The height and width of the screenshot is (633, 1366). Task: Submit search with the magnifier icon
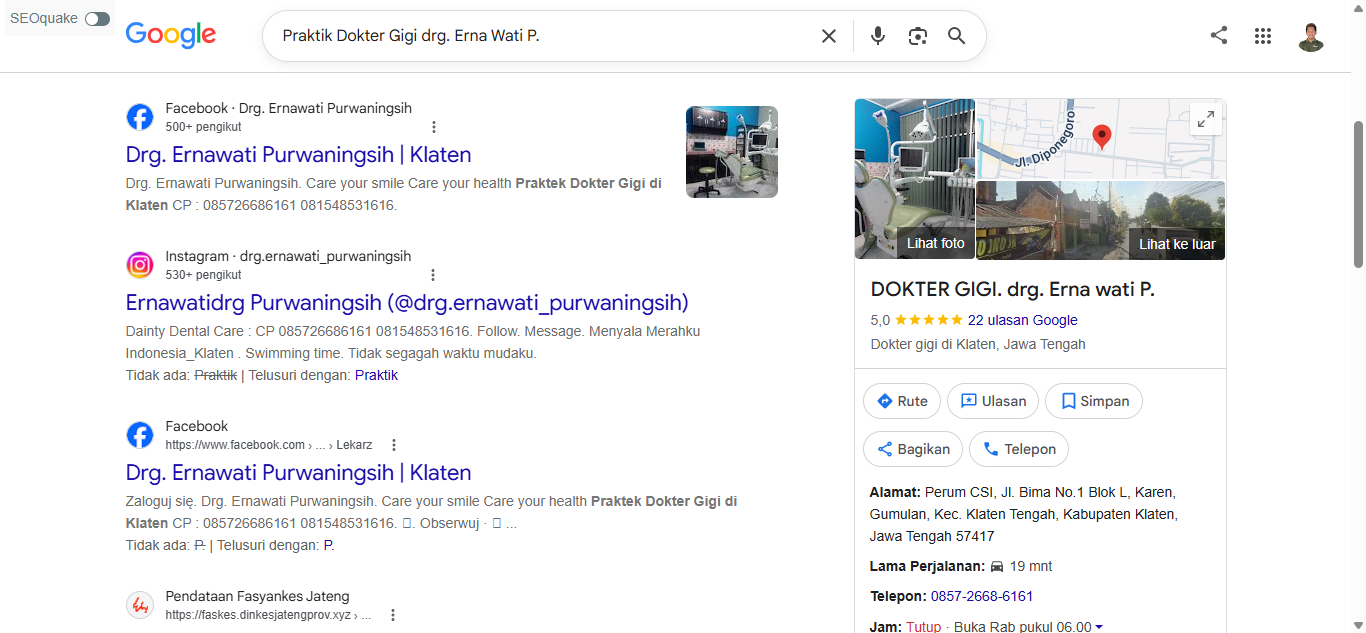tap(957, 36)
